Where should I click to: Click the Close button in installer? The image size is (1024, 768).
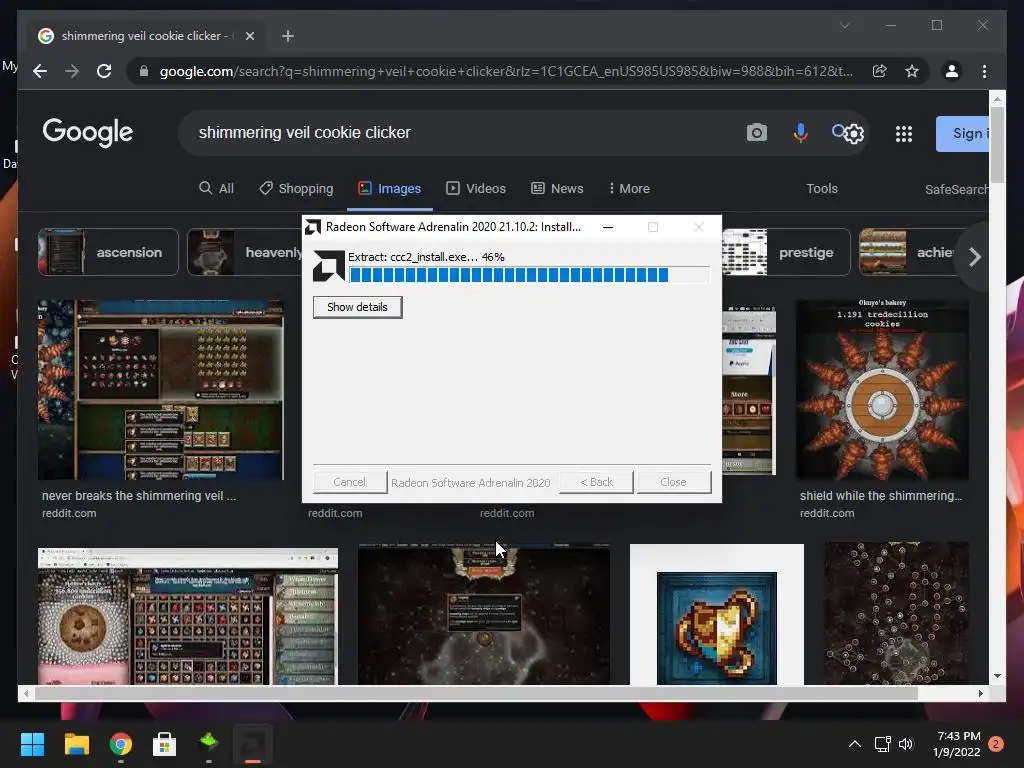pos(673,482)
